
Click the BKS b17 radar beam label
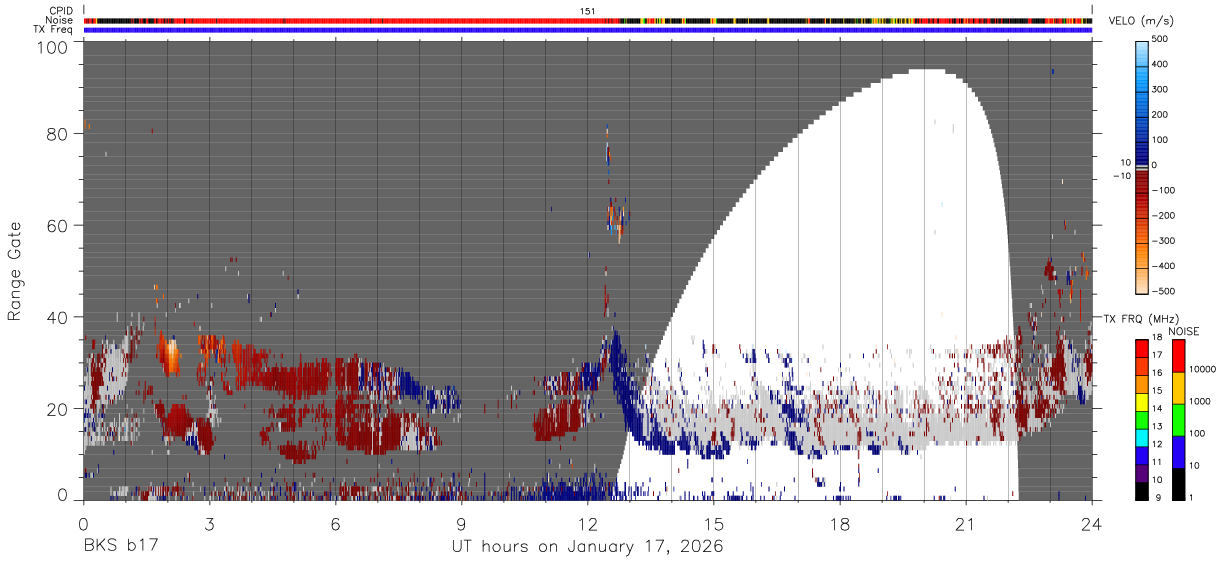coord(120,547)
